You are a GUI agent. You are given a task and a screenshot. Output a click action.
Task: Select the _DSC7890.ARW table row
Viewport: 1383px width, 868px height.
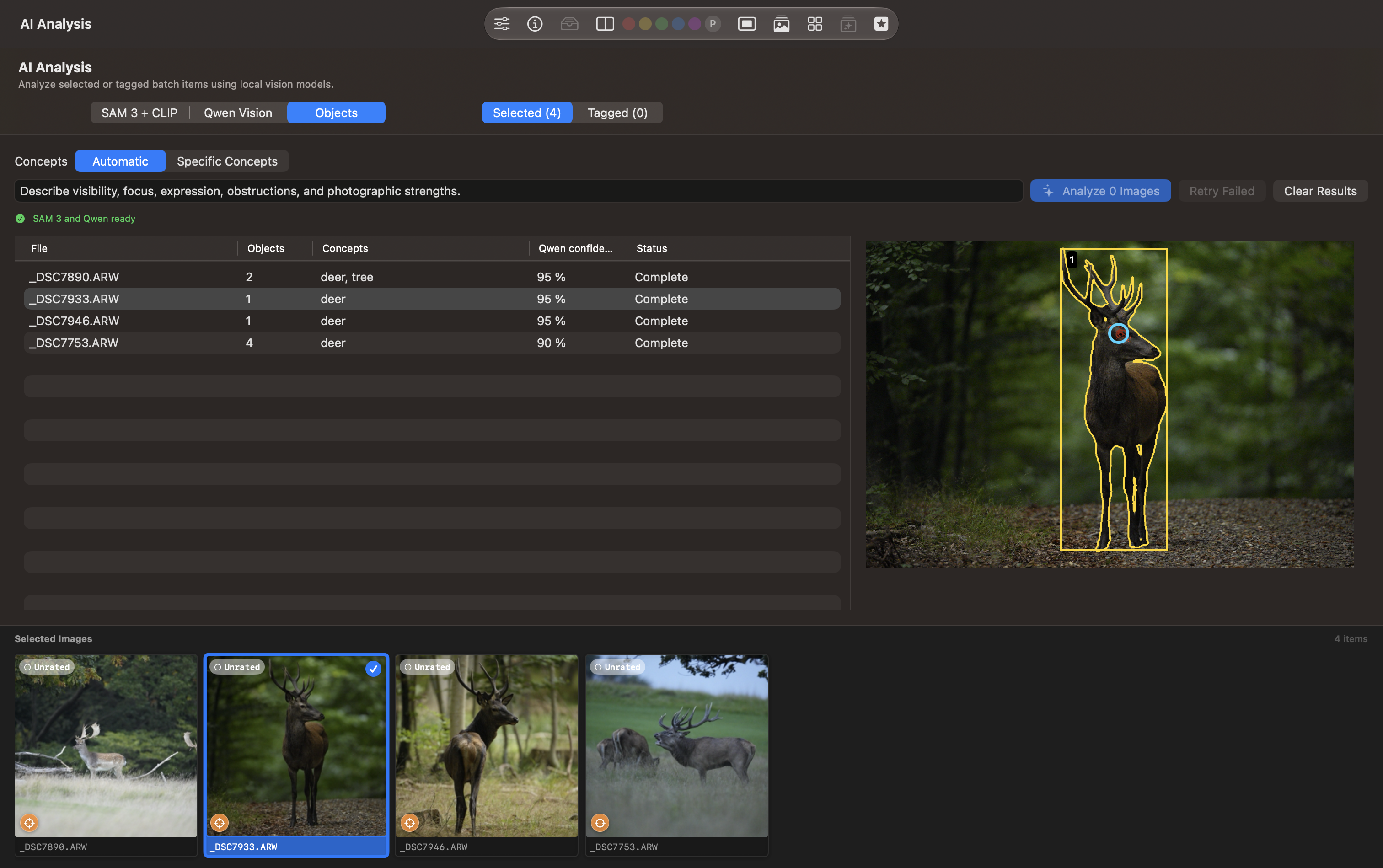click(432, 277)
